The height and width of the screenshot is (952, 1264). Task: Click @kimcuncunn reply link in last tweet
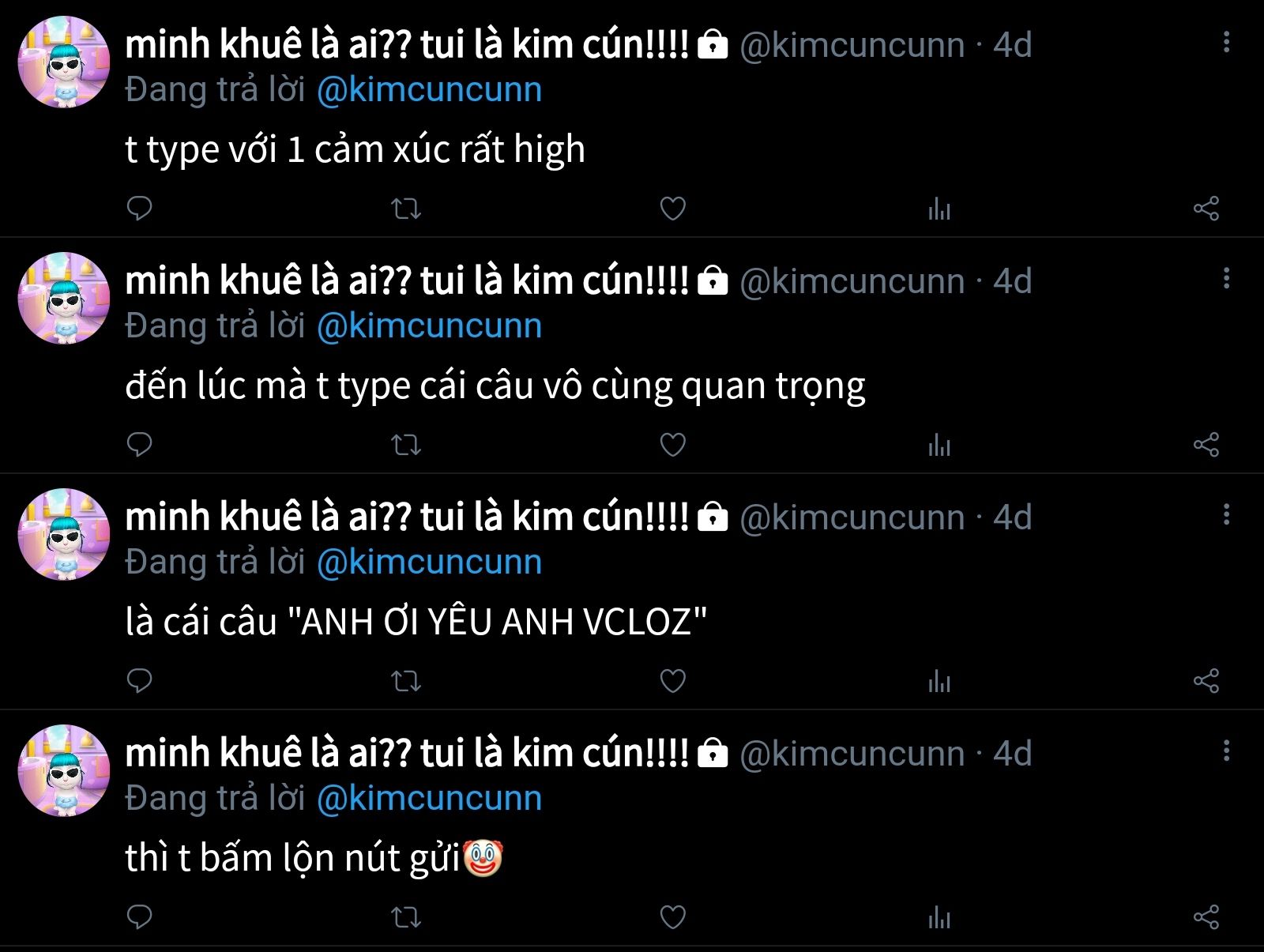click(429, 799)
